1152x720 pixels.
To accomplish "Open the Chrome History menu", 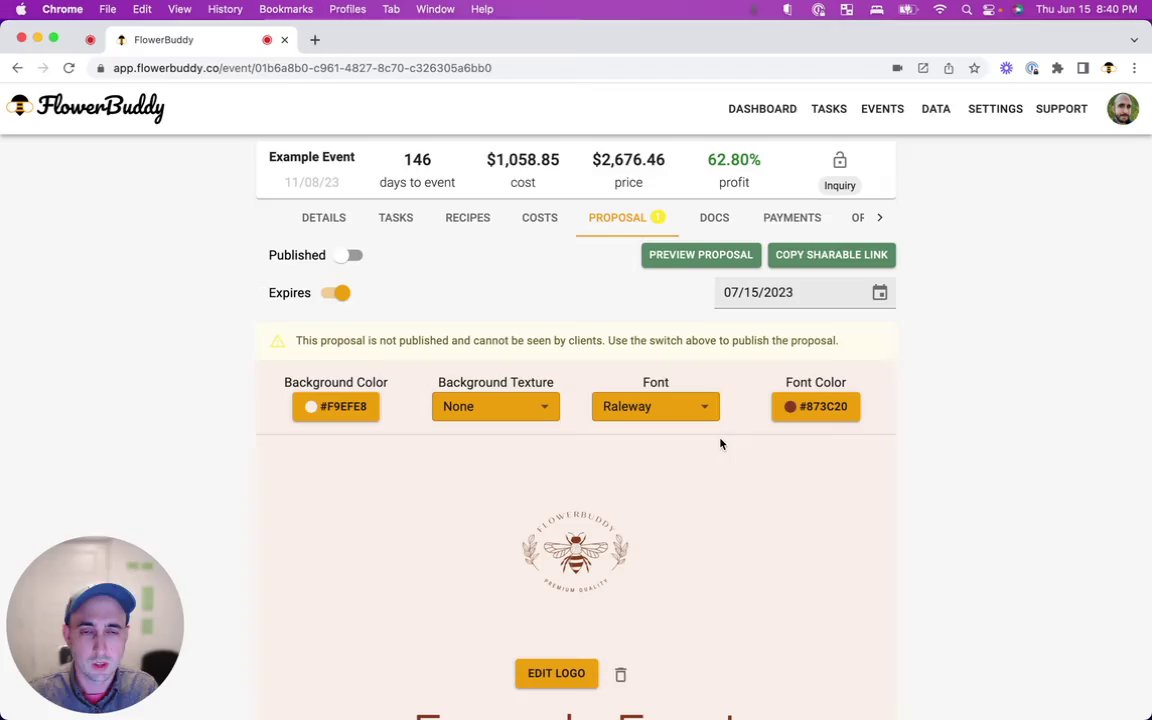I will tap(225, 10).
